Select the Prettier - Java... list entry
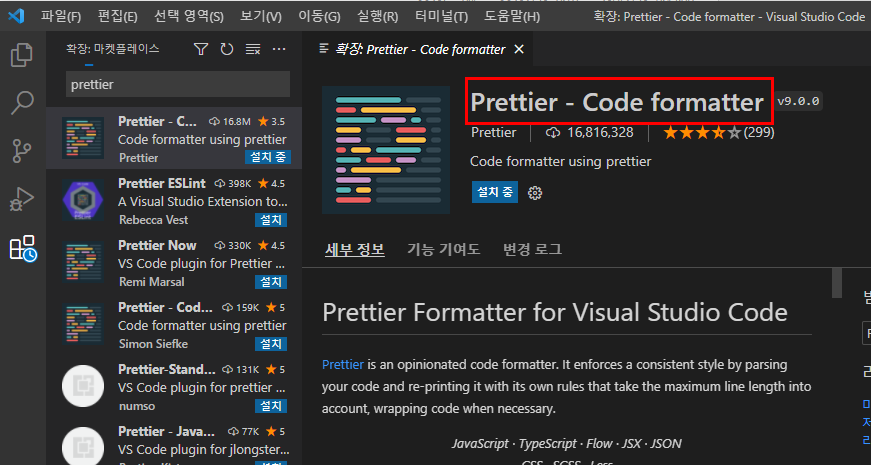 [x=174, y=442]
